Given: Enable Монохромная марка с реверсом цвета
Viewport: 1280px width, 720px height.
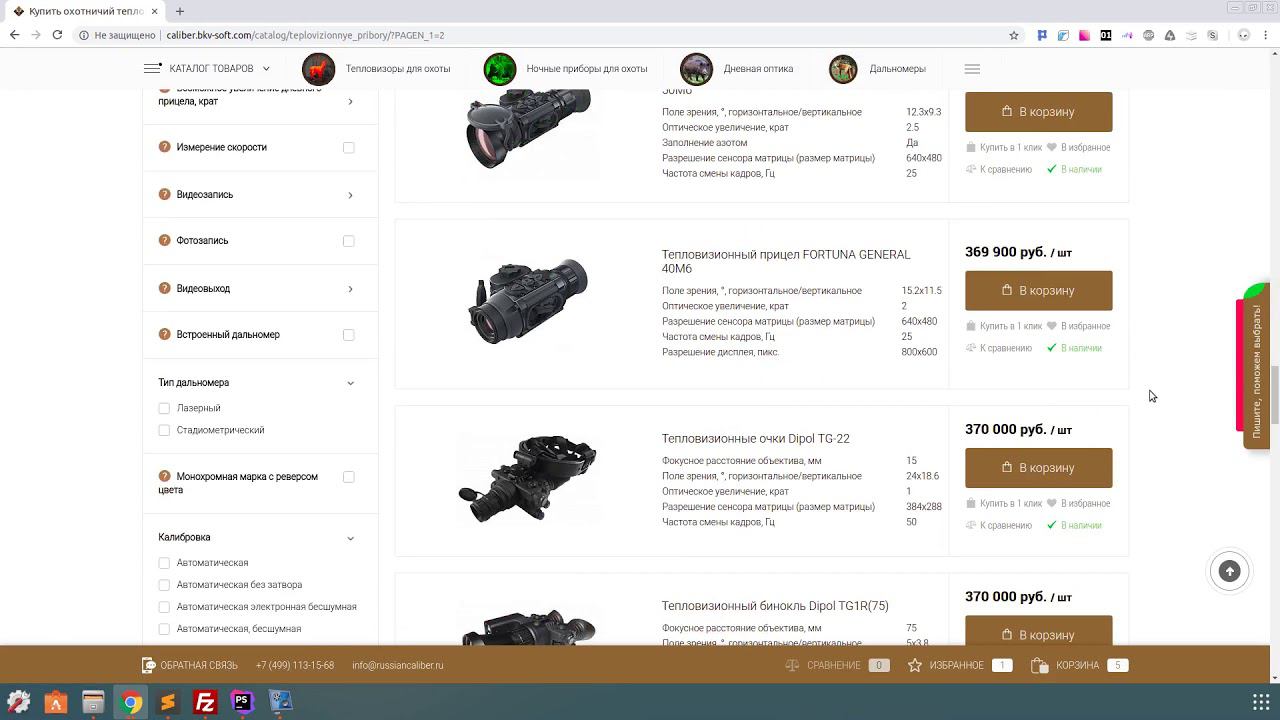Looking at the screenshot, I should pos(349,477).
